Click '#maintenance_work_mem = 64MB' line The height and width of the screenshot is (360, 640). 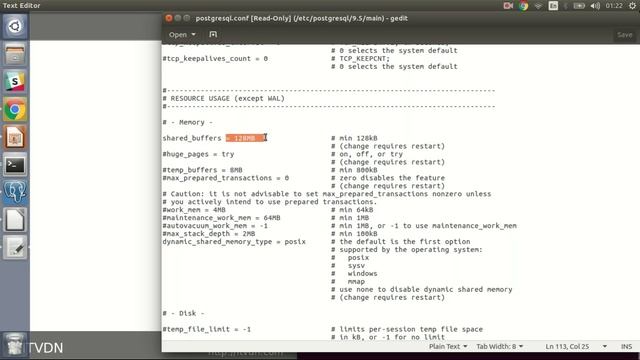[x=222, y=218]
